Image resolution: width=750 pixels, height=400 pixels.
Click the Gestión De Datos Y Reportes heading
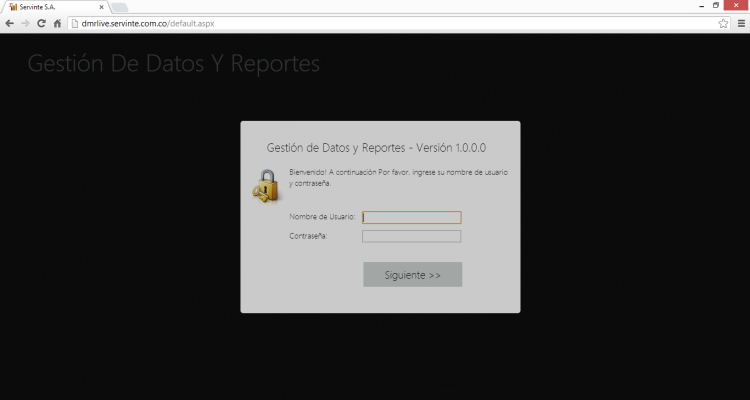pos(173,64)
